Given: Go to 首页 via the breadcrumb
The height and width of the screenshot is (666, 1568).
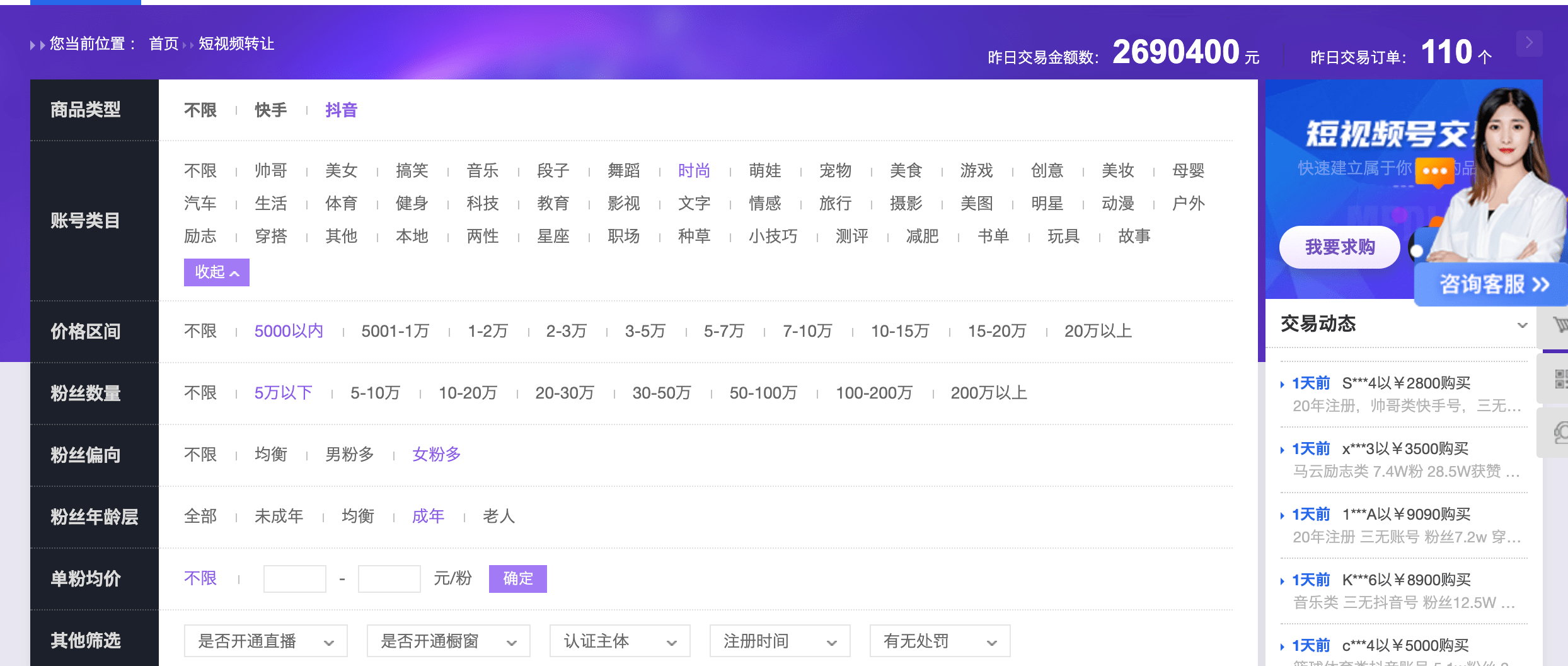Looking at the screenshot, I should pyautogui.click(x=163, y=44).
